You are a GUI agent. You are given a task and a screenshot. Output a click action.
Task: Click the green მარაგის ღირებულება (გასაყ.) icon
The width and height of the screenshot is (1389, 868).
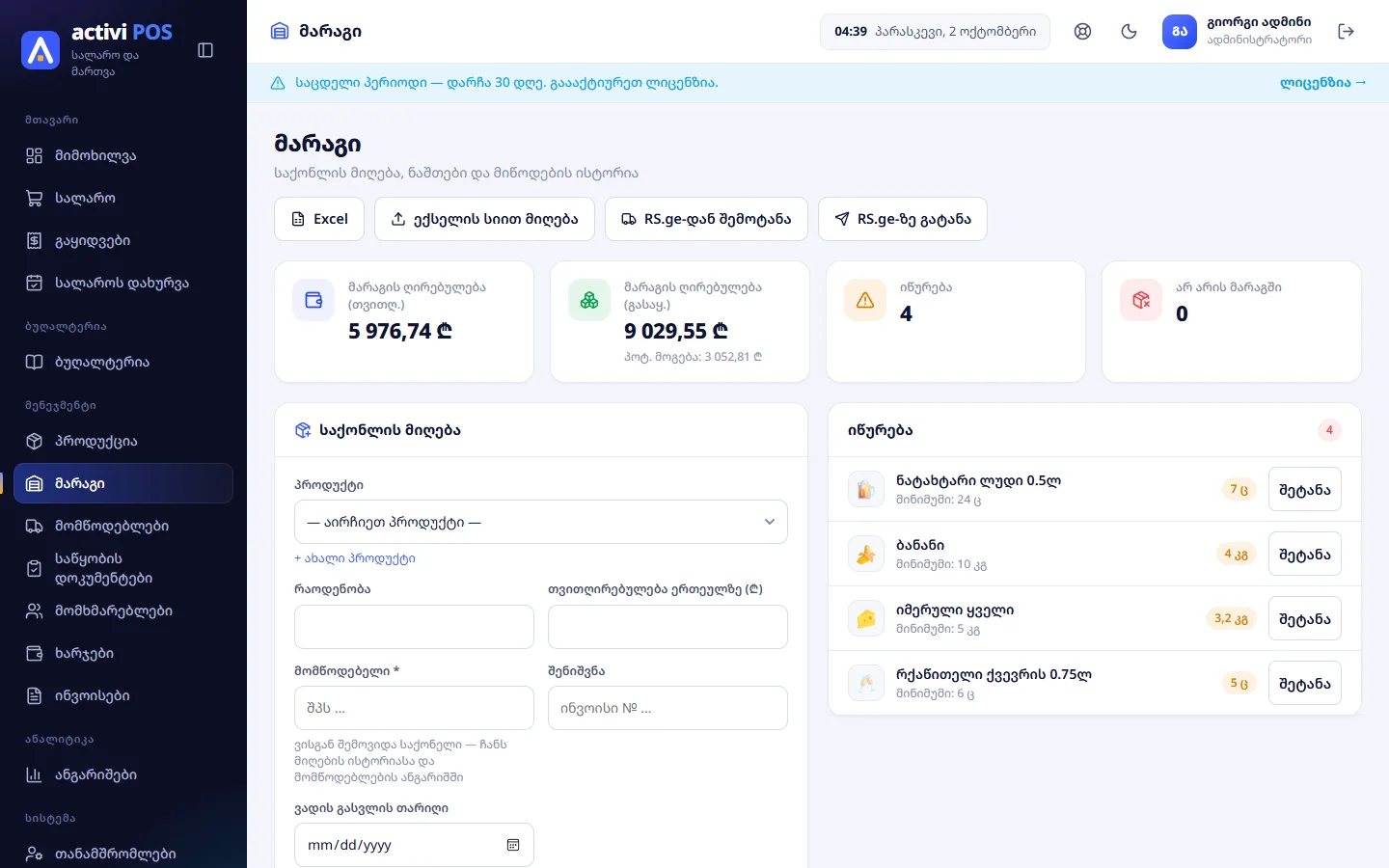589,300
